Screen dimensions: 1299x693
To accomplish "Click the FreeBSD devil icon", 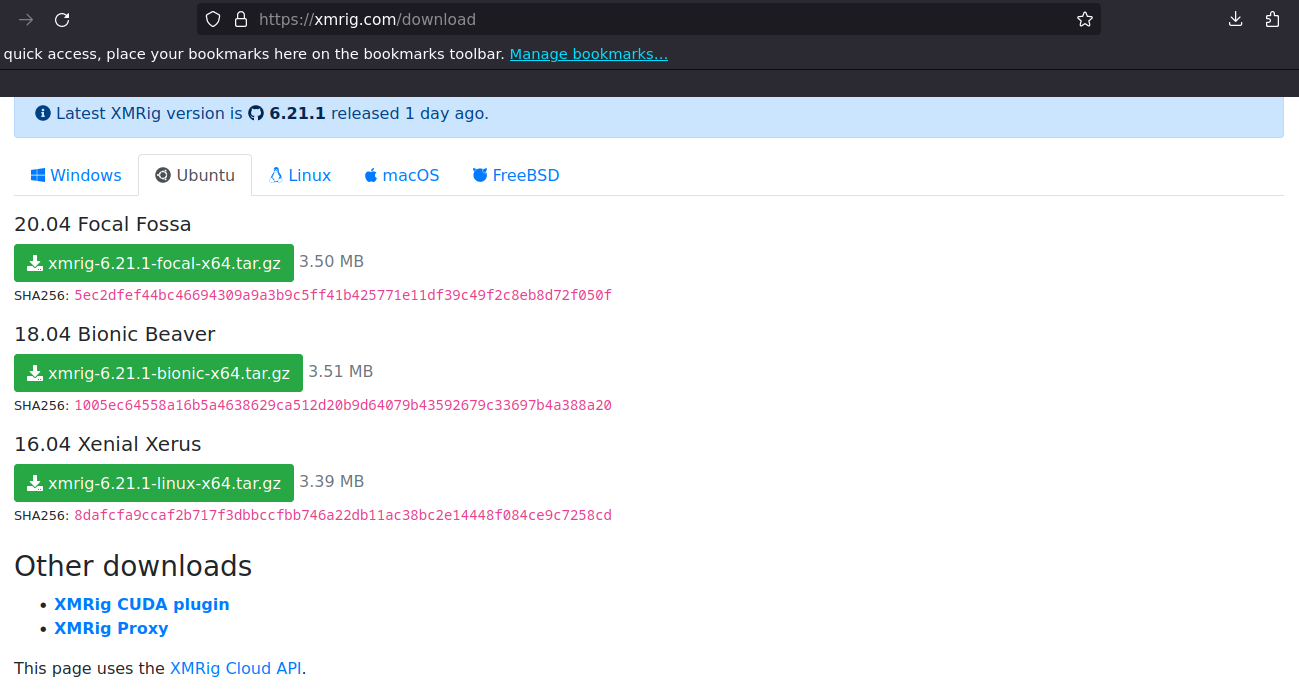I will (x=479, y=174).
